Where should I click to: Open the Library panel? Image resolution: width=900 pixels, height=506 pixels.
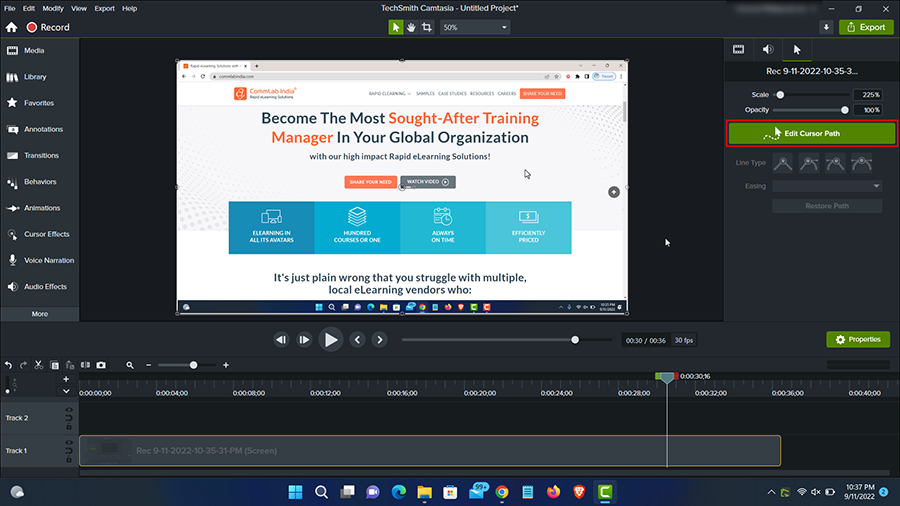[40, 77]
